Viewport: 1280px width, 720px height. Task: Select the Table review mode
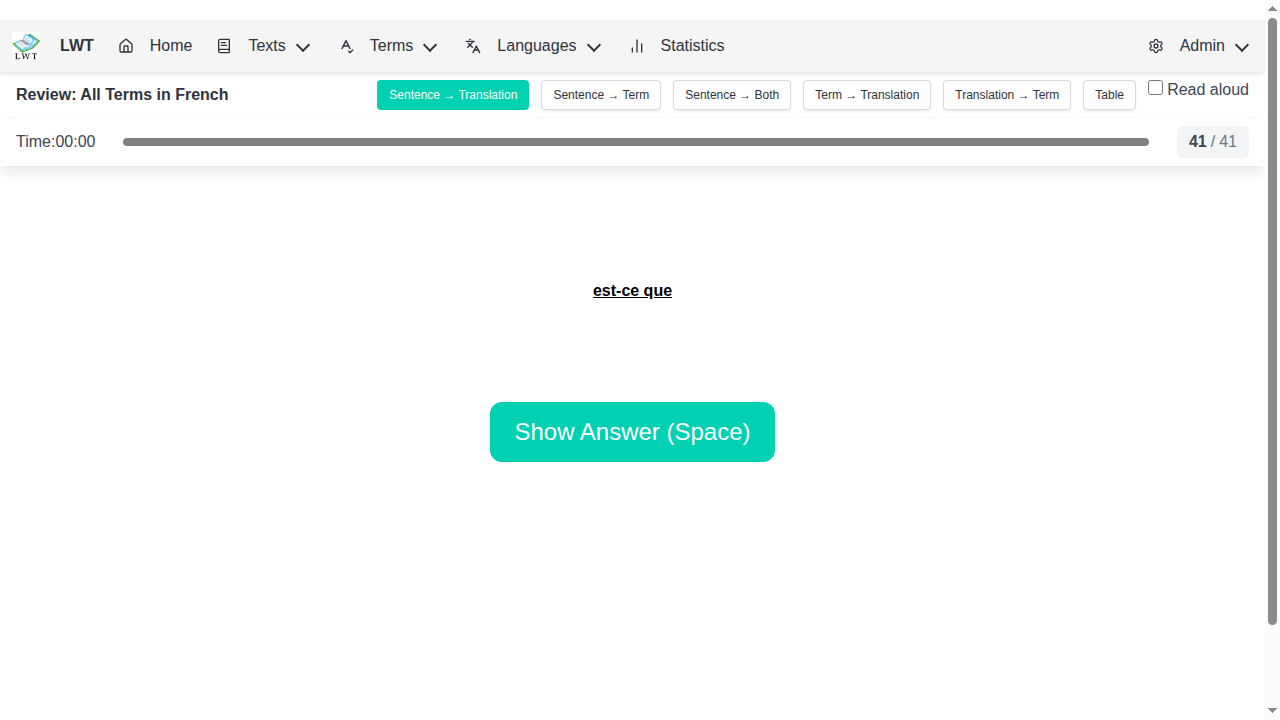(1109, 95)
